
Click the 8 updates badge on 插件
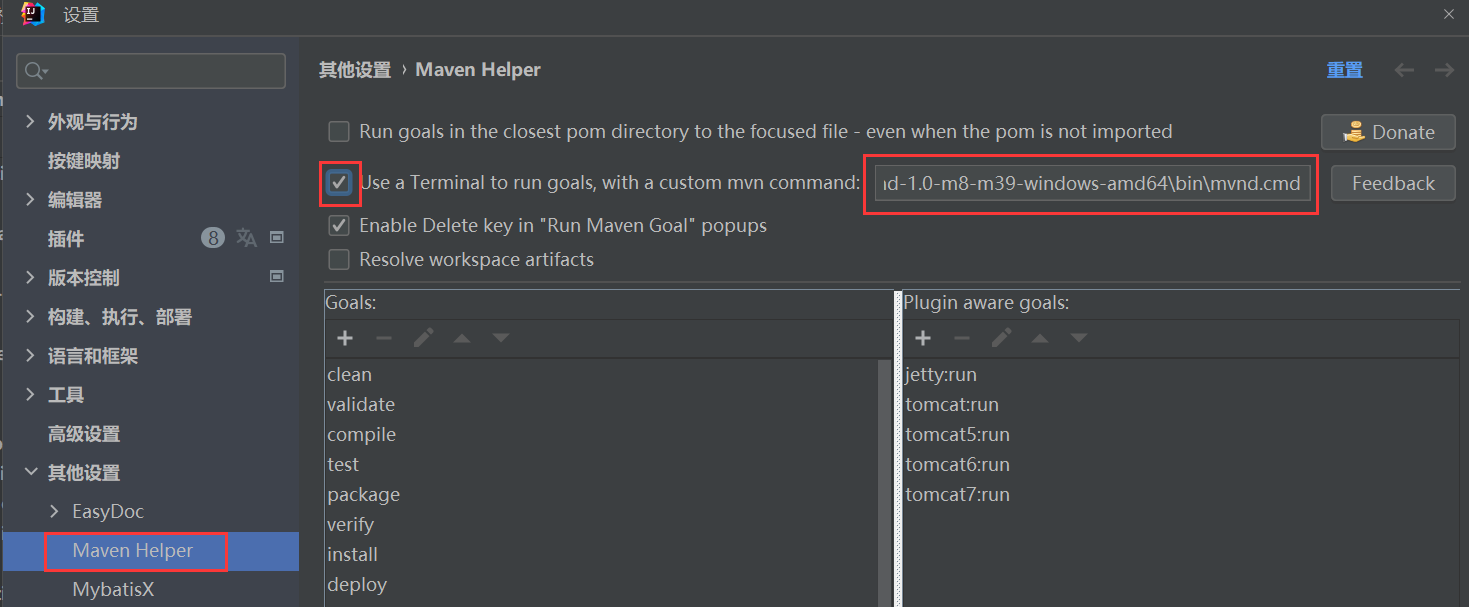tap(212, 238)
